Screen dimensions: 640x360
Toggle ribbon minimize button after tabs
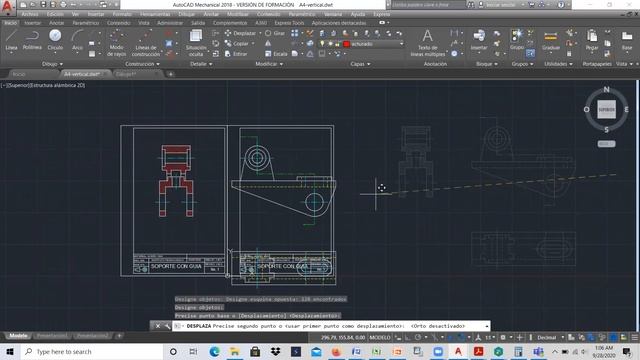coord(382,23)
